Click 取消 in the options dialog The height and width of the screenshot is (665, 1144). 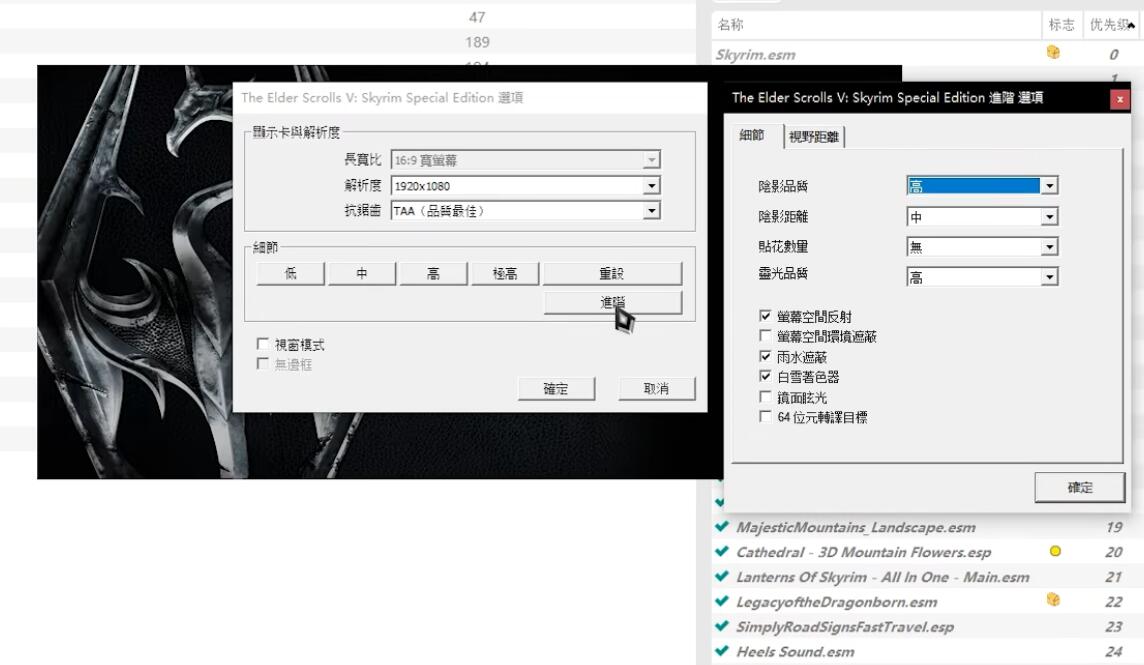[x=657, y=388]
